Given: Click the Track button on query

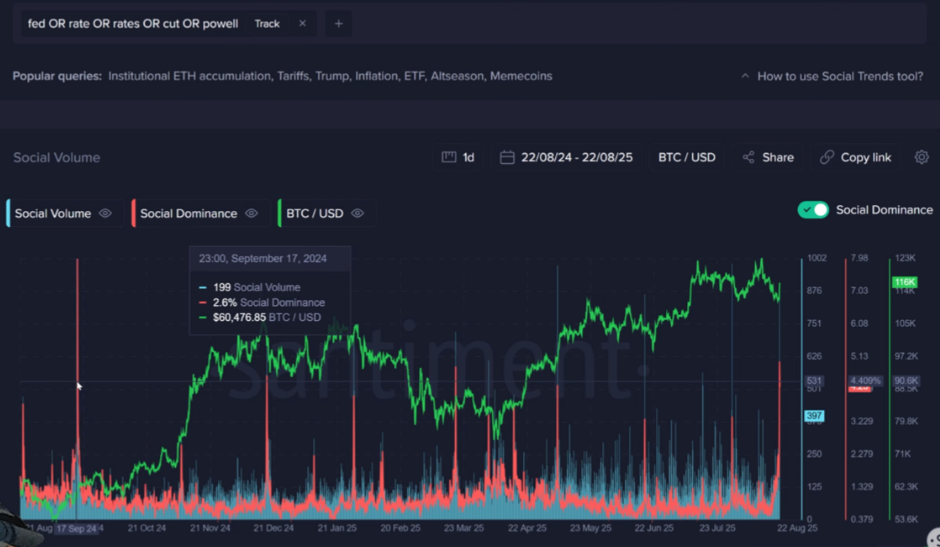Looking at the screenshot, I should pos(267,23).
